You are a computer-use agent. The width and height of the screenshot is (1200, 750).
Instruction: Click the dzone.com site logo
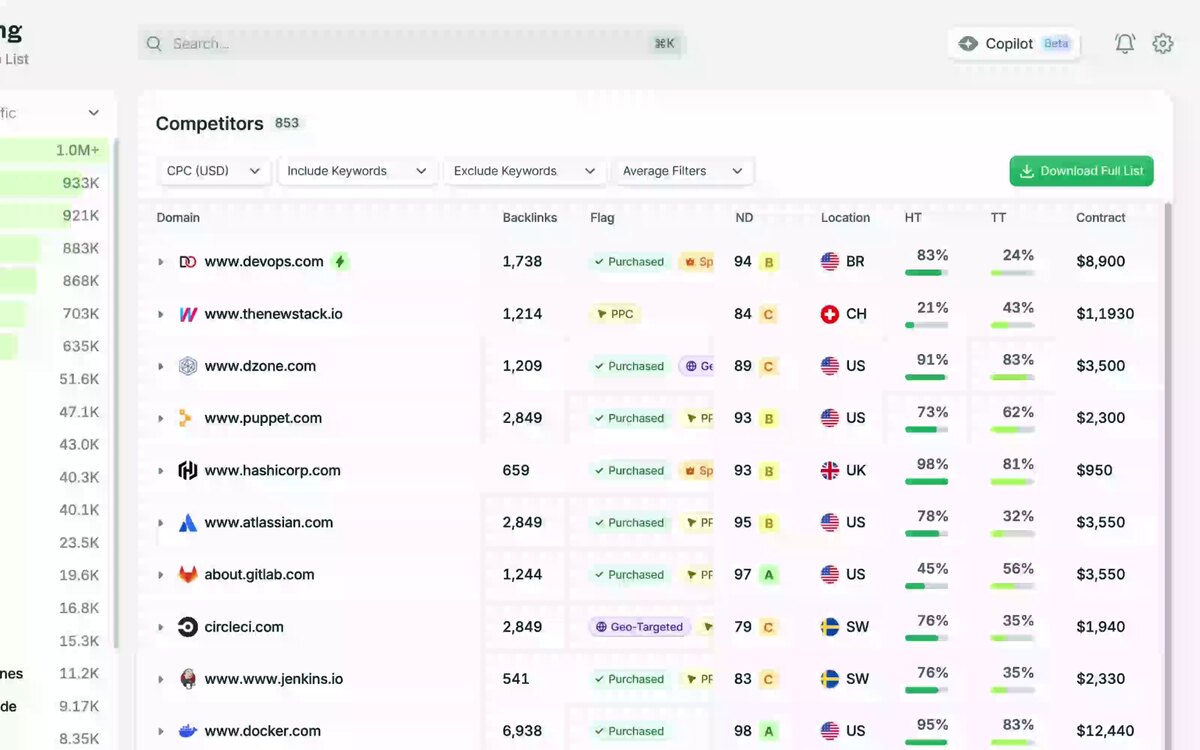(x=188, y=366)
